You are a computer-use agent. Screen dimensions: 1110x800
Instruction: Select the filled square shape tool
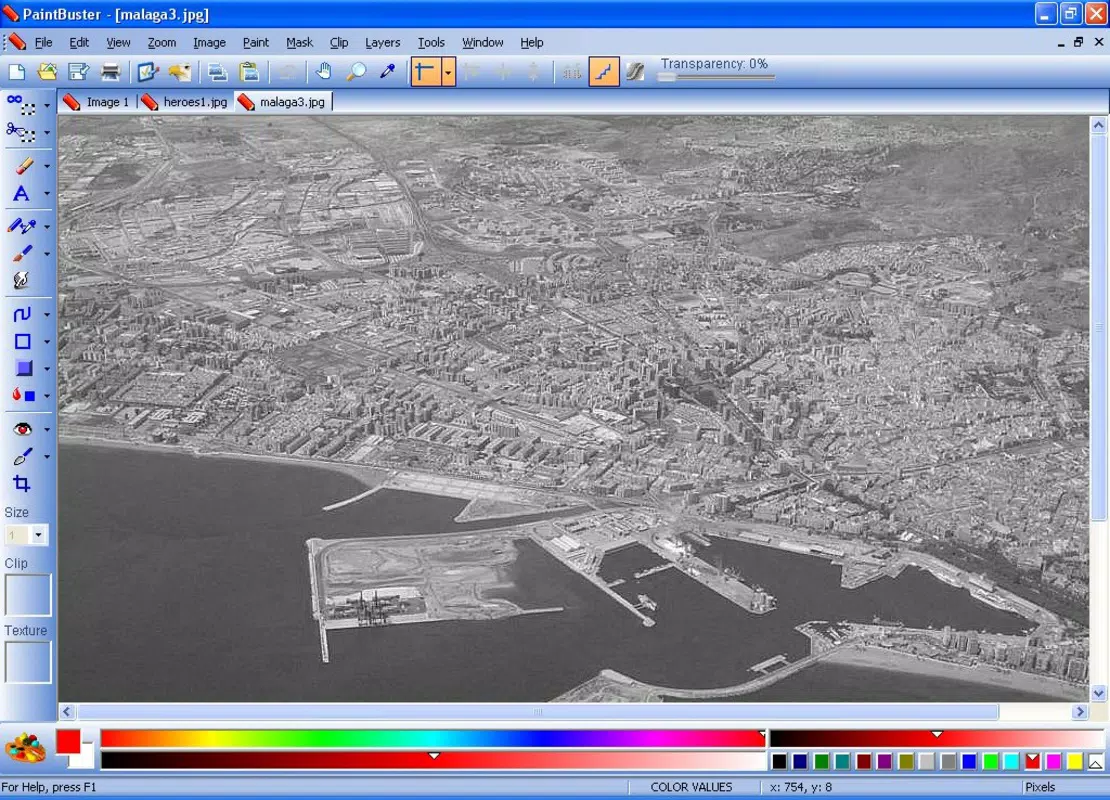(23, 368)
